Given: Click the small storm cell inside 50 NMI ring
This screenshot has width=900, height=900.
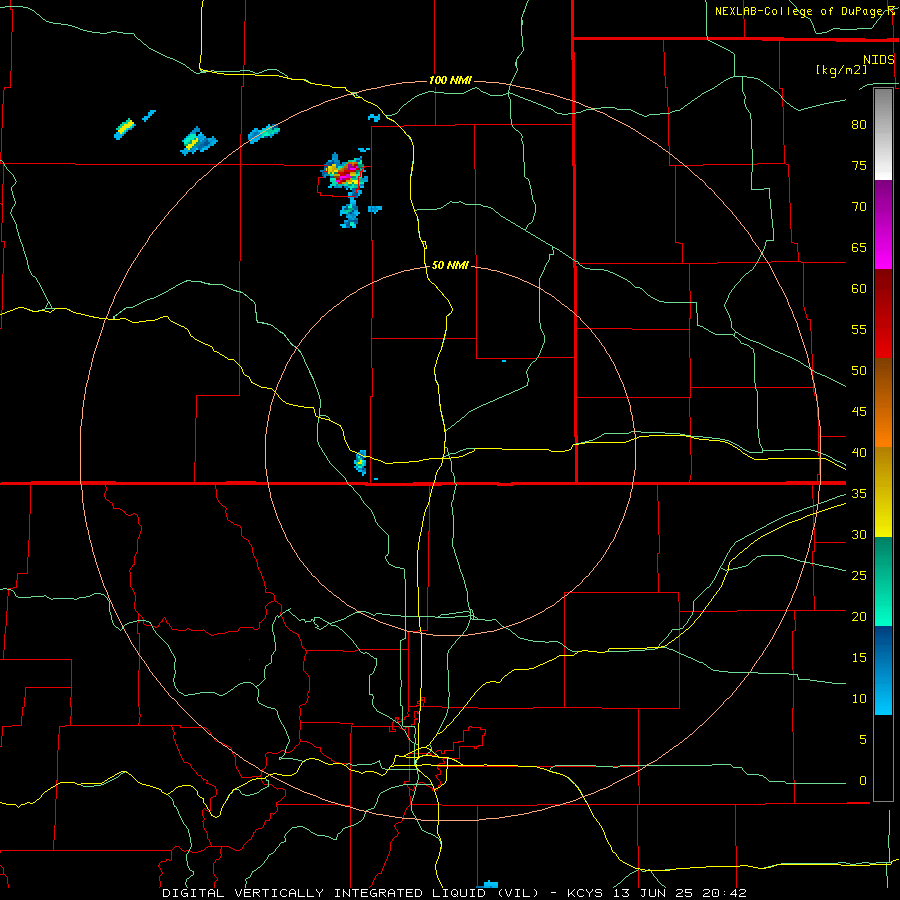Looking at the screenshot, I should click(x=360, y=463).
